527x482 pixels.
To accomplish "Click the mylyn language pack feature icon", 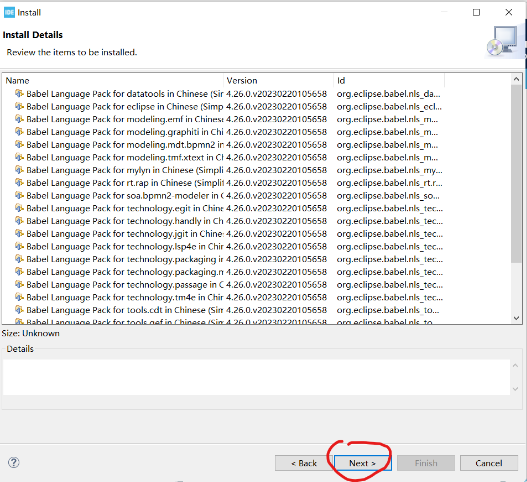I will 19,170.
